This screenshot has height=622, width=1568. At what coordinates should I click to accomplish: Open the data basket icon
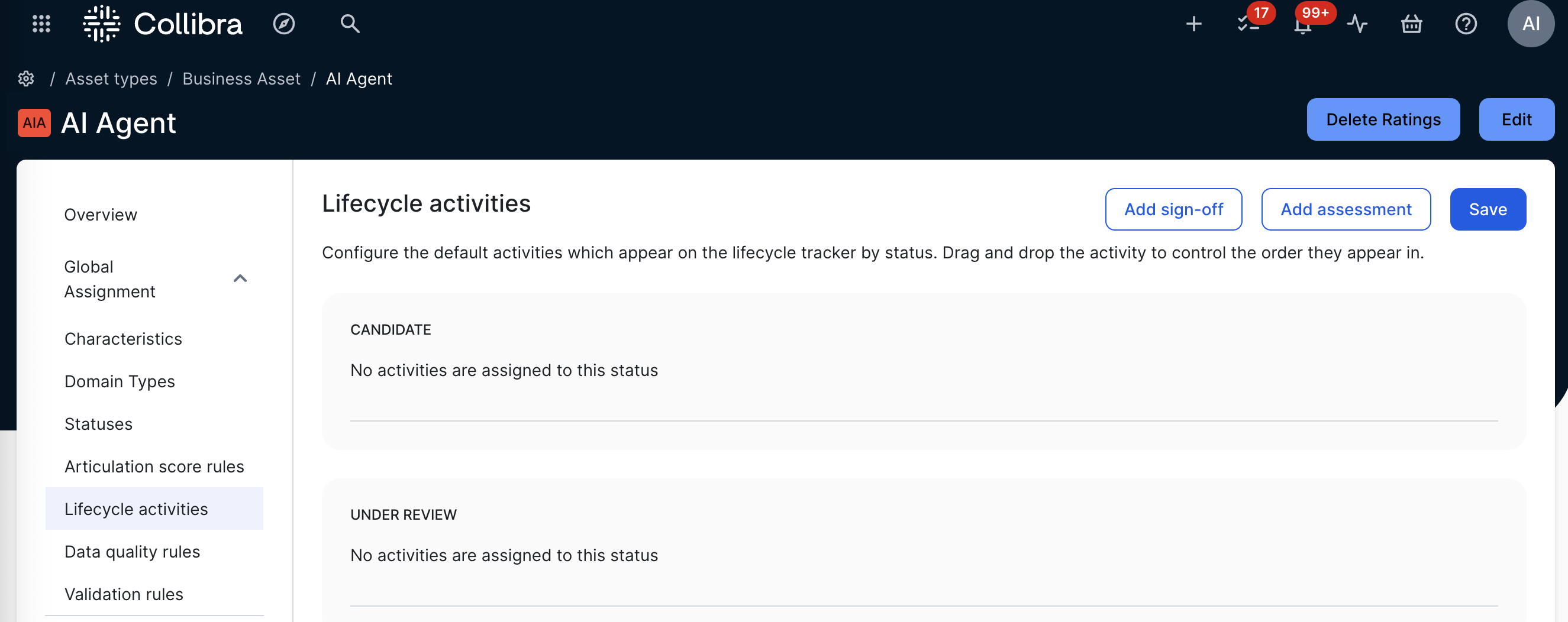pyautogui.click(x=1411, y=24)
